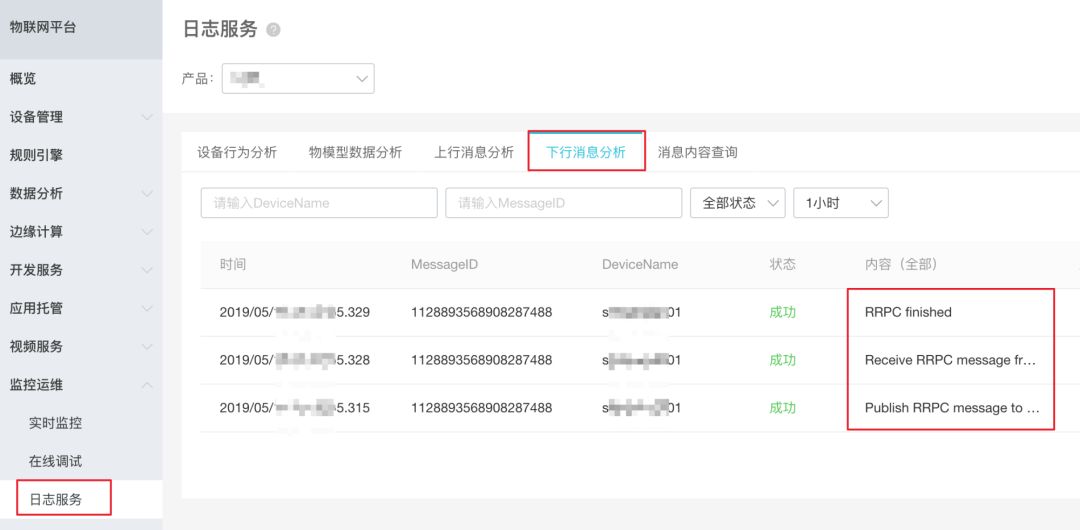Expand the 设备管理 sidebar menu

click(81, 117)
